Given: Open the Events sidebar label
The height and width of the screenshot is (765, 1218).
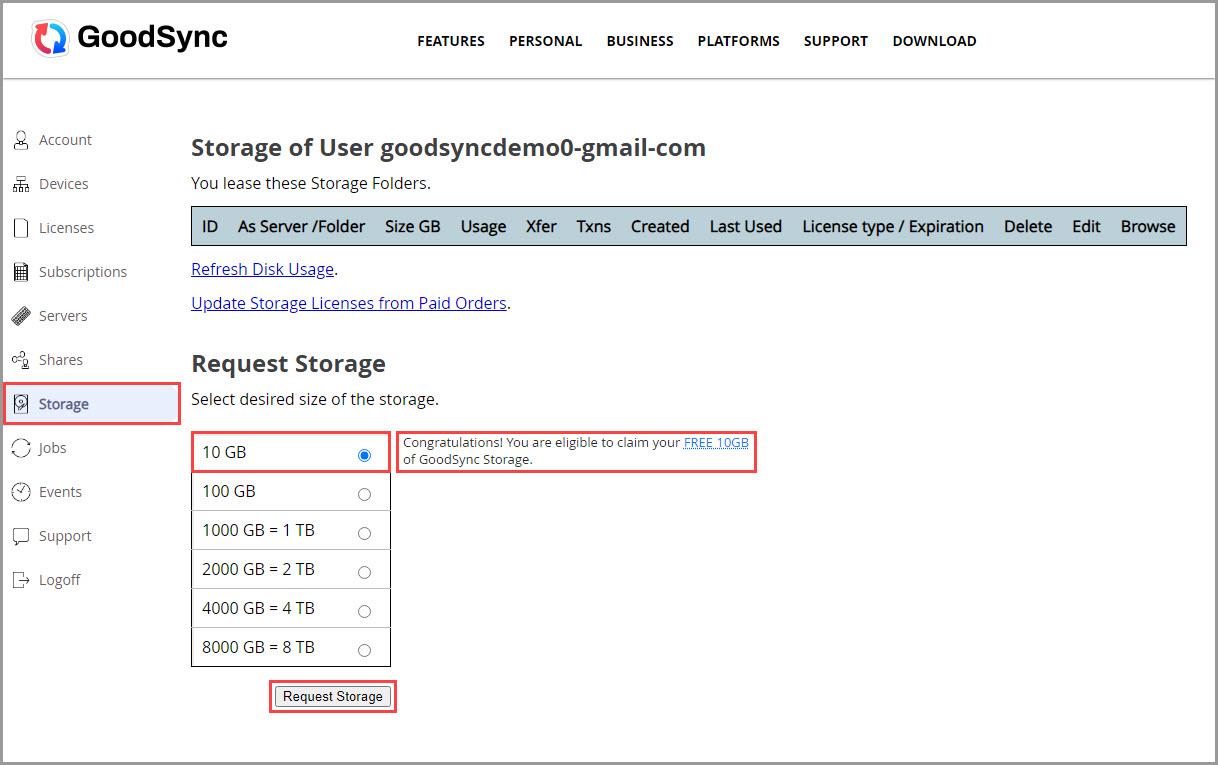Looking at the screenshot, I should coord(60,492).
